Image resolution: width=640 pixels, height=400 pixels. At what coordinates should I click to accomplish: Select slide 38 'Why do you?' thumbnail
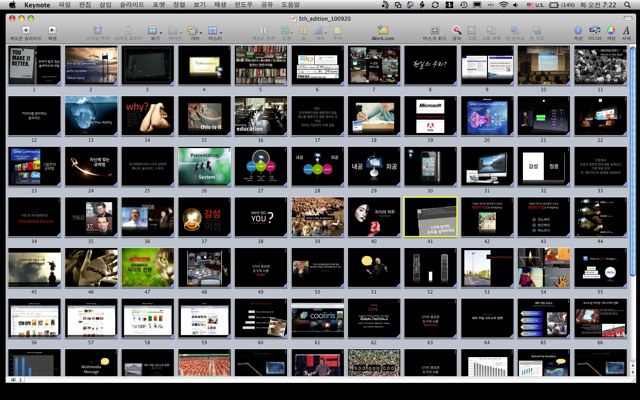click(x=261, y=217)
